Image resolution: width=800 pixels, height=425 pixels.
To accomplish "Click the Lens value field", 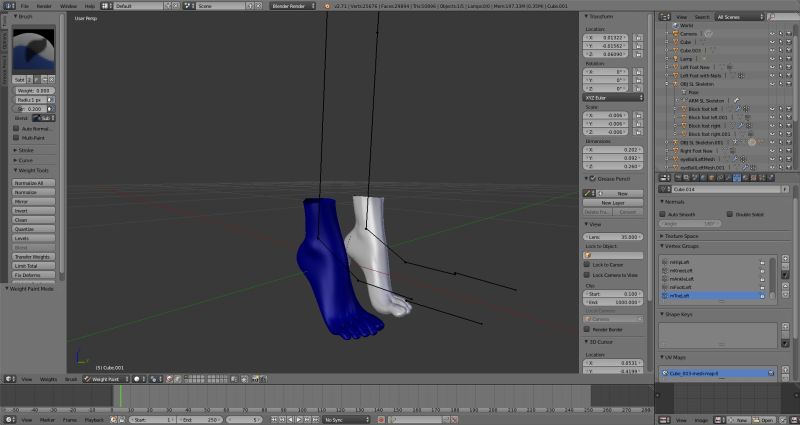I will point(614,237).
